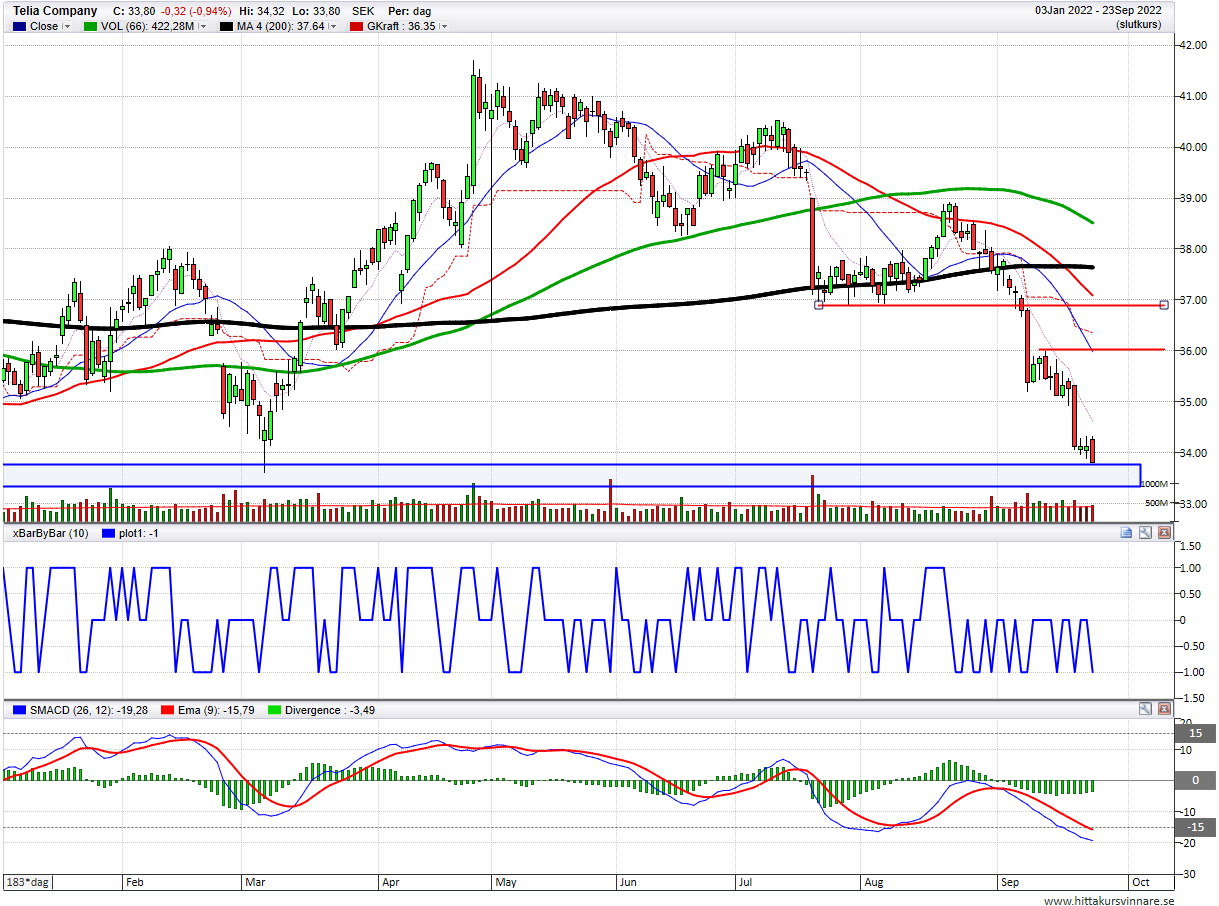Click the 42.00 price axis label
1219x906 pixels.
point(1193,45)
